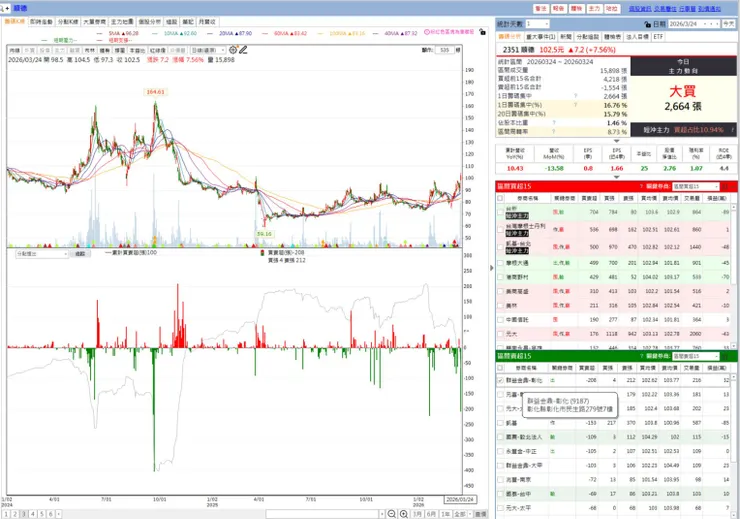Check the box for 港商野村 row
This screenshot has height=519, width=740.
tap(501, 277)
